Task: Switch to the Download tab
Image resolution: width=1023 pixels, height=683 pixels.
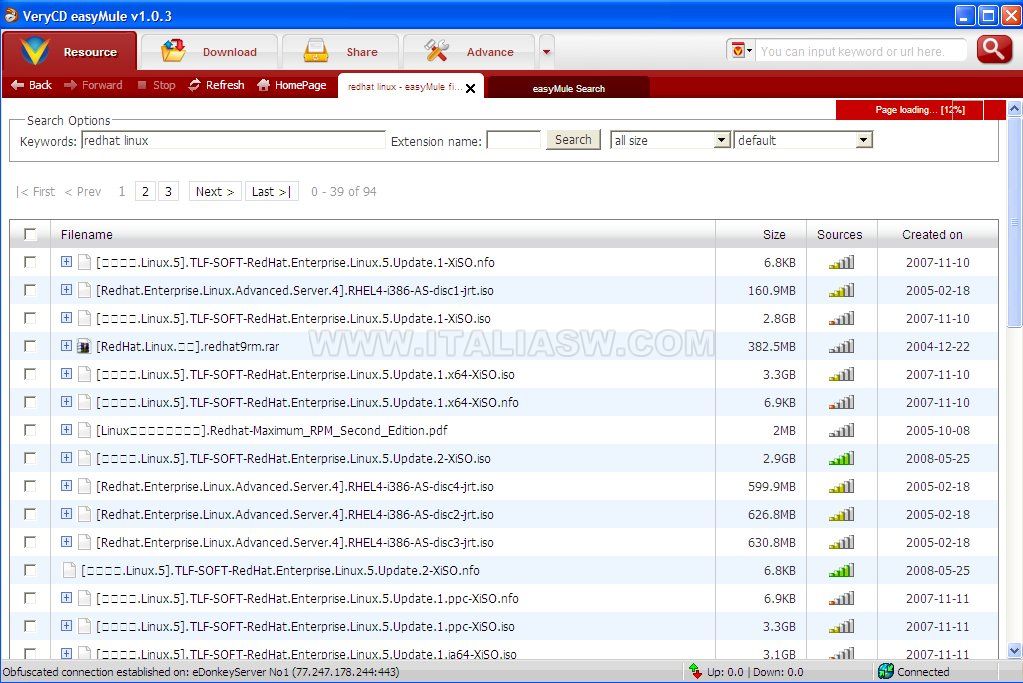Action: pyautogui.click(x=210, y=52)
